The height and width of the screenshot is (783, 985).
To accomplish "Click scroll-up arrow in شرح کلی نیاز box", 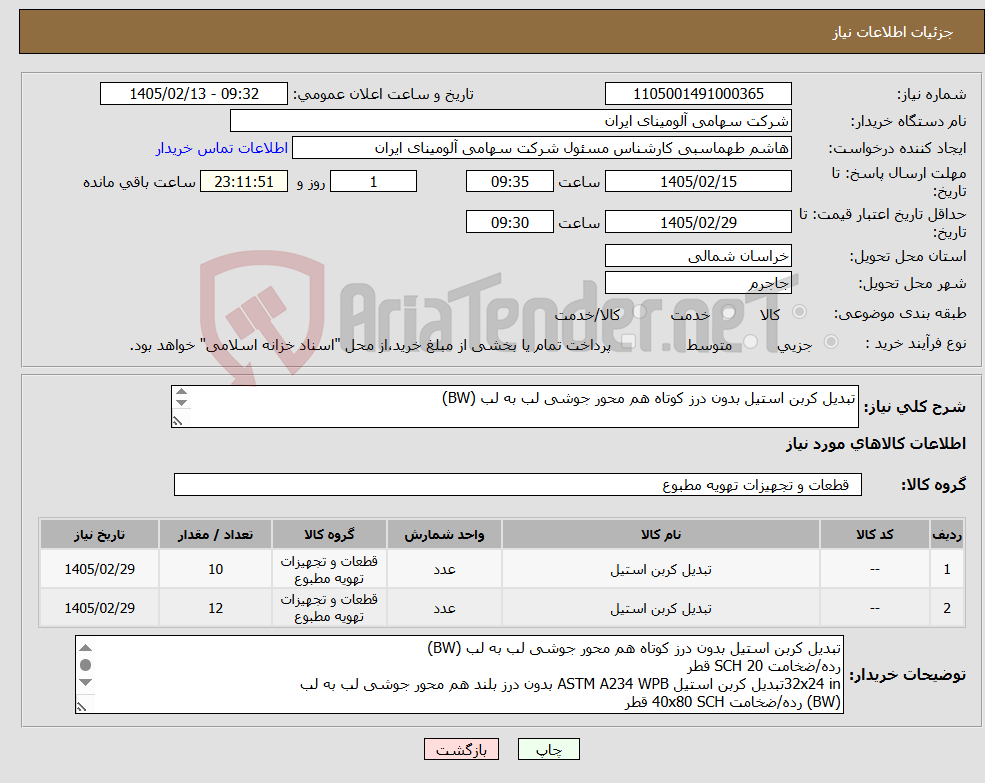I will point(181,392).
